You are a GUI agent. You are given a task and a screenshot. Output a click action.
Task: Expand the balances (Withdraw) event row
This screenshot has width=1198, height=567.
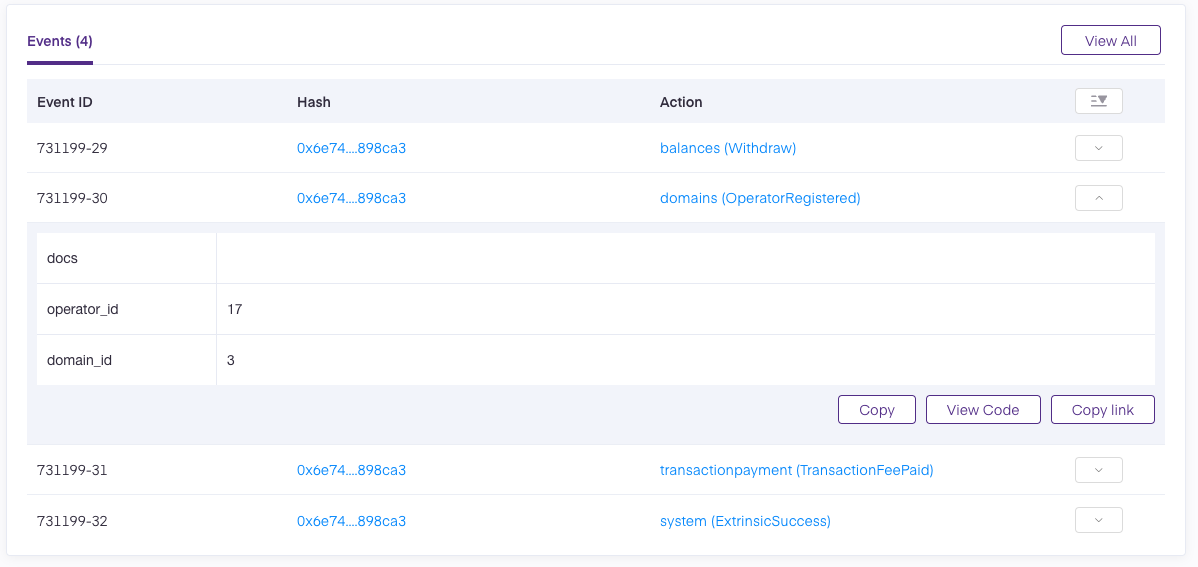coord(1098,148)
